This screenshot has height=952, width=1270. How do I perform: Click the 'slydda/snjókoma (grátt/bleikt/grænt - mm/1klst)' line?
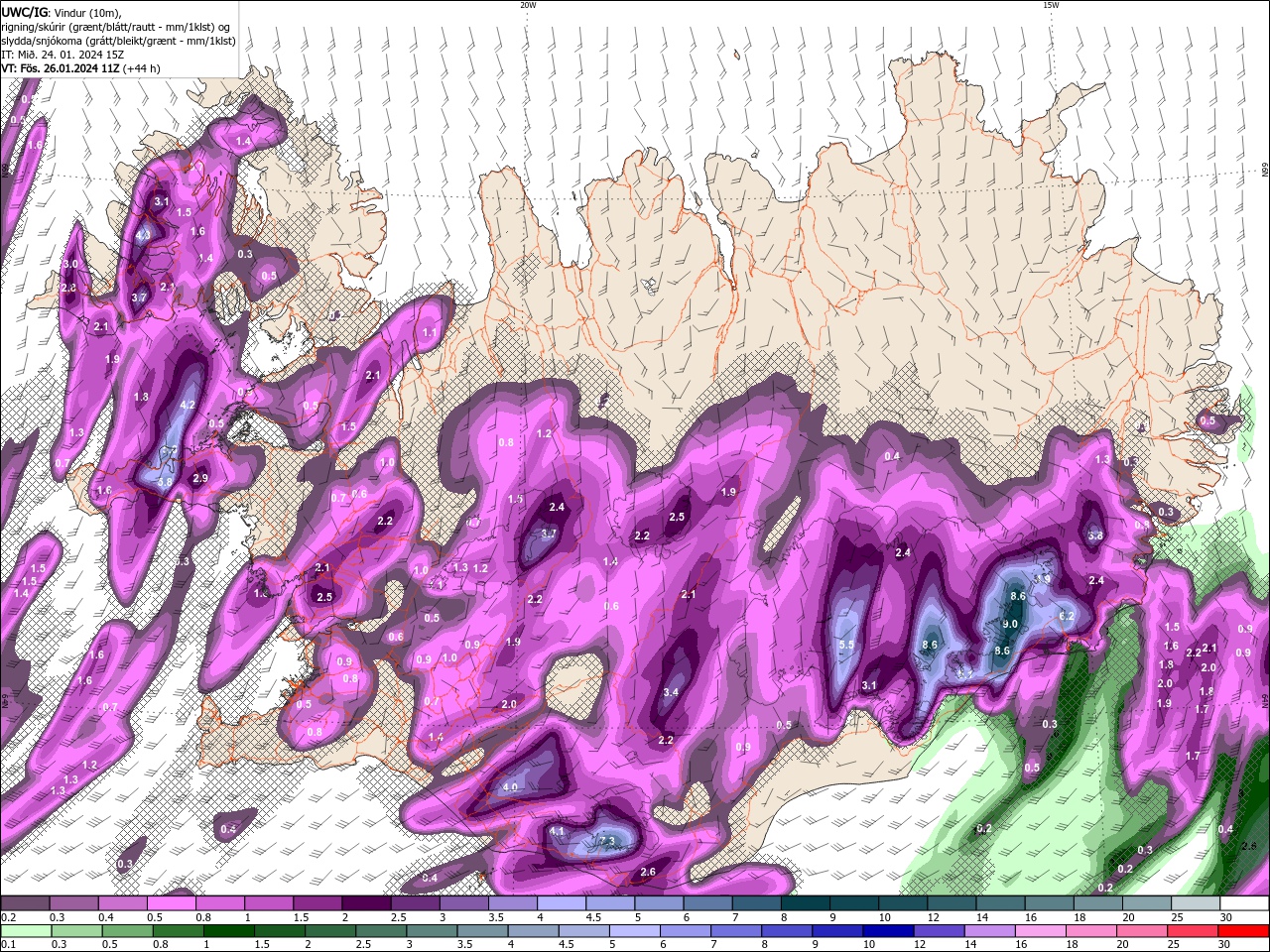[x=118, y=41]
